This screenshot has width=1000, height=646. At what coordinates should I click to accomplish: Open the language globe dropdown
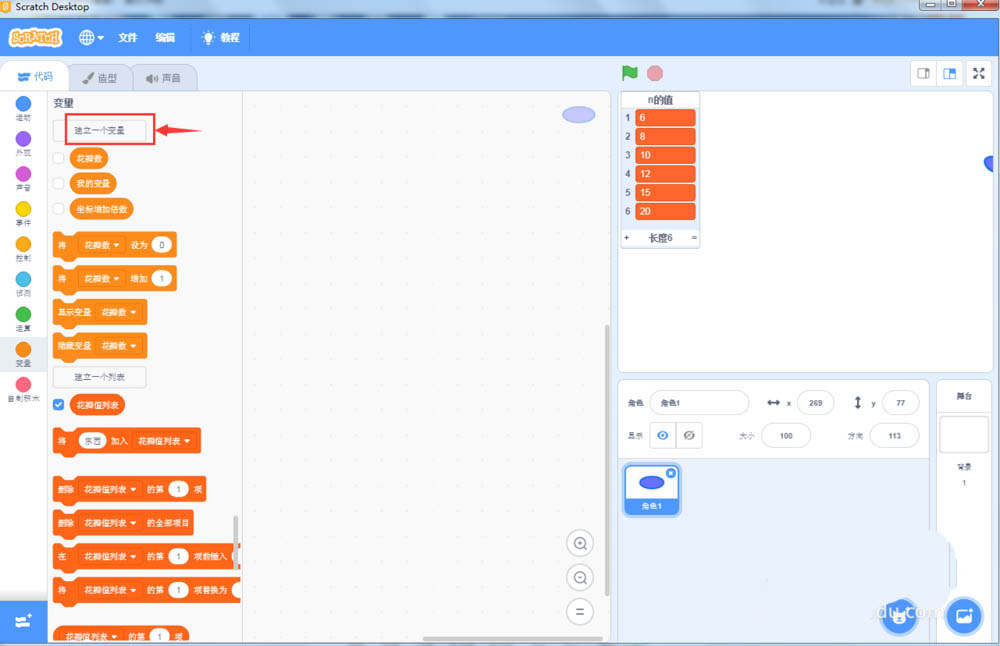(90, 37)
